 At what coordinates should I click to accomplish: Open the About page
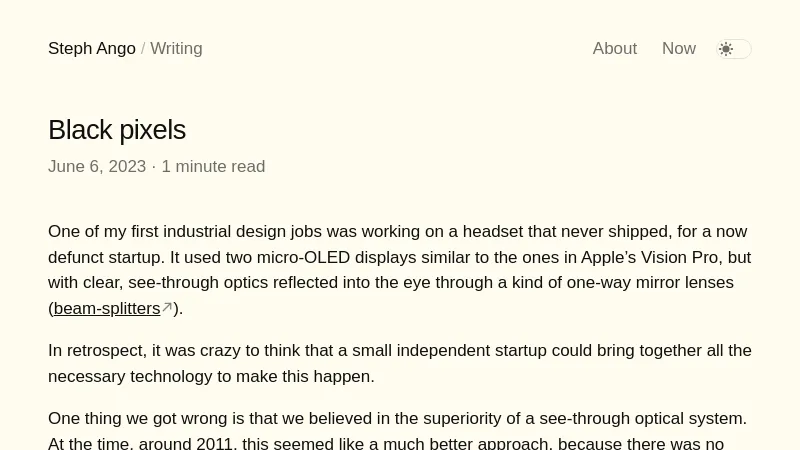tap(614, 49)
